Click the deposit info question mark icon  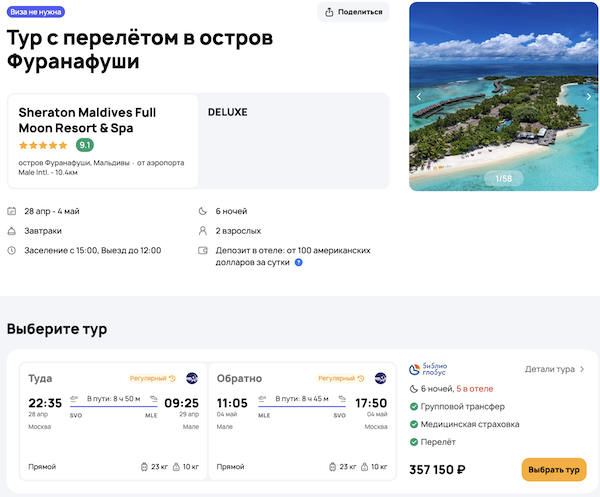click(x=298, y=262)
